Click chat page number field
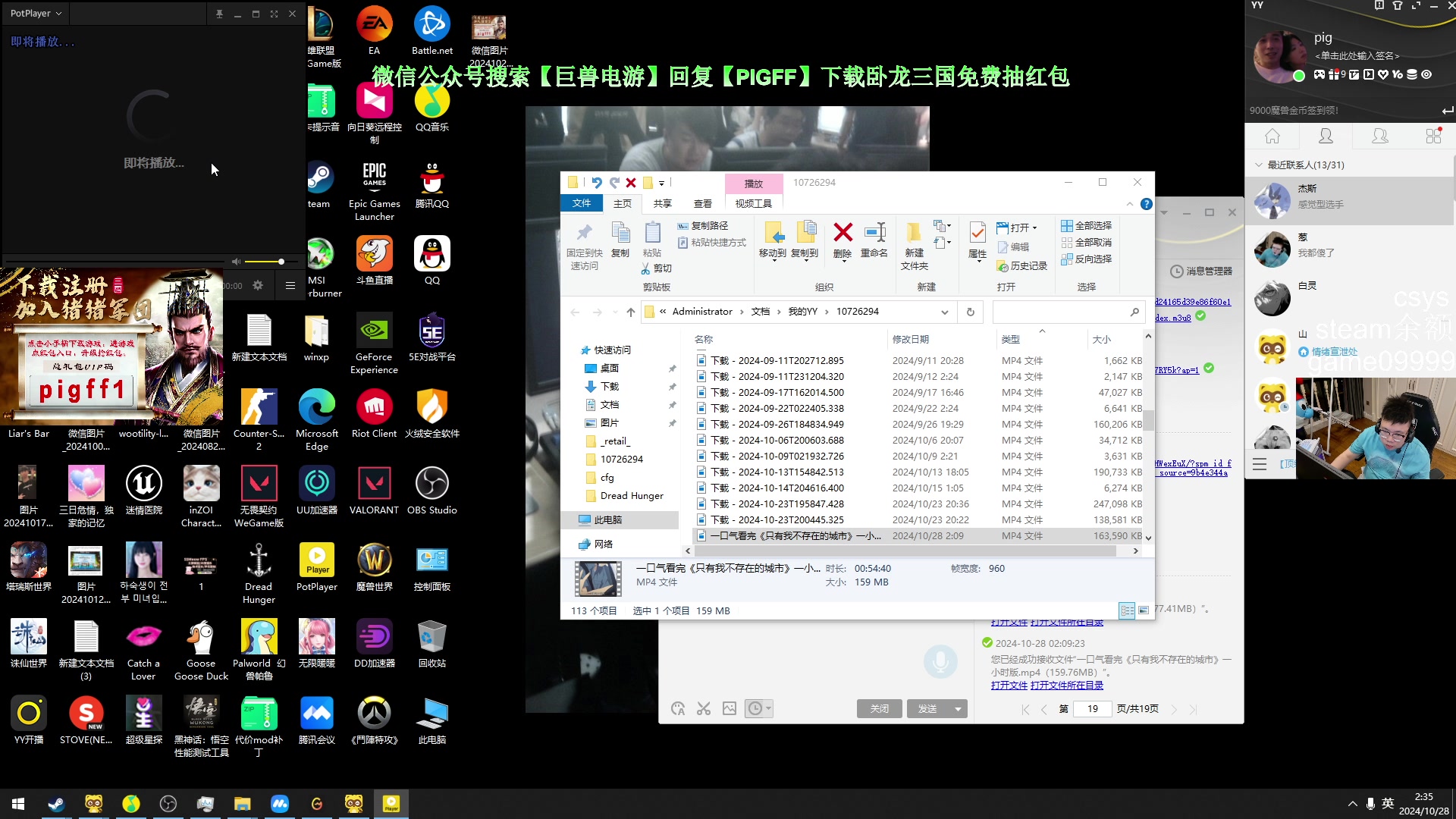This screenshot has width=1456, height=819. (1093, 709)
